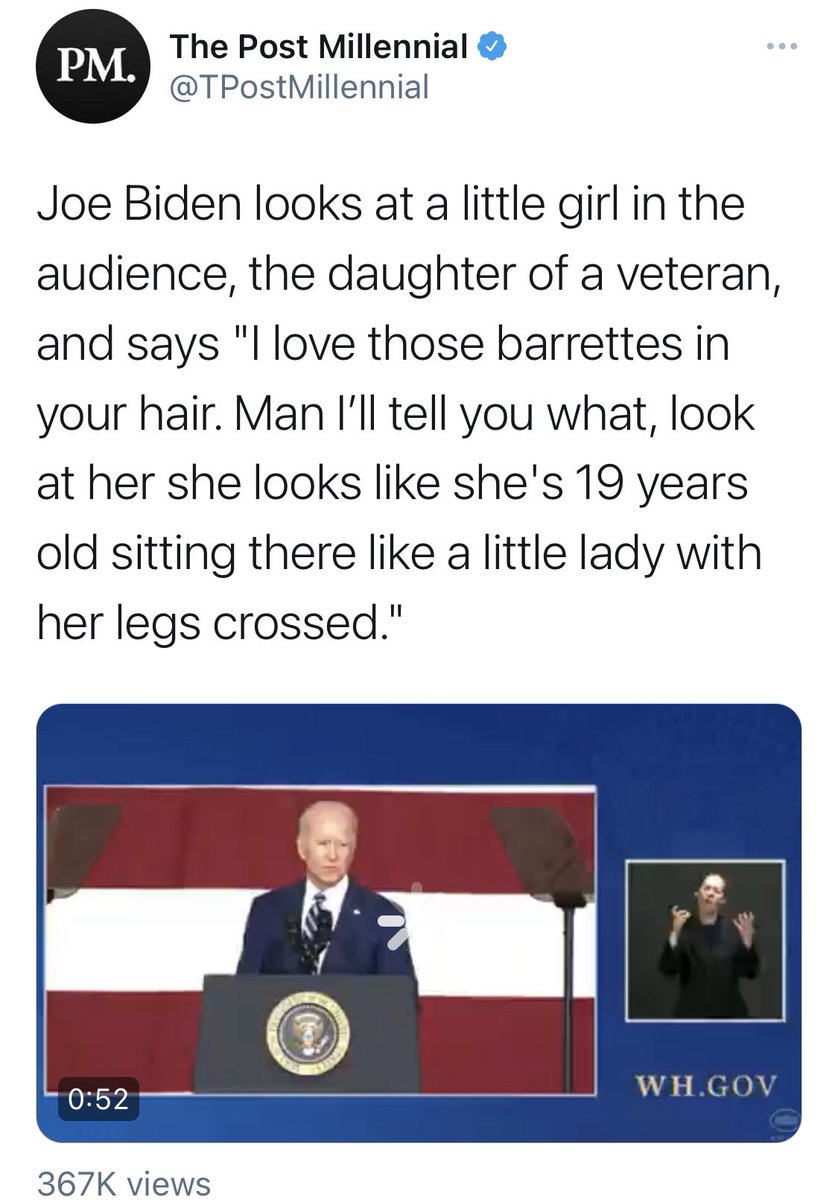This screenshot has height=1200, width=838.
Task: Click the blue background above the video flag
Action: [400, 745]
